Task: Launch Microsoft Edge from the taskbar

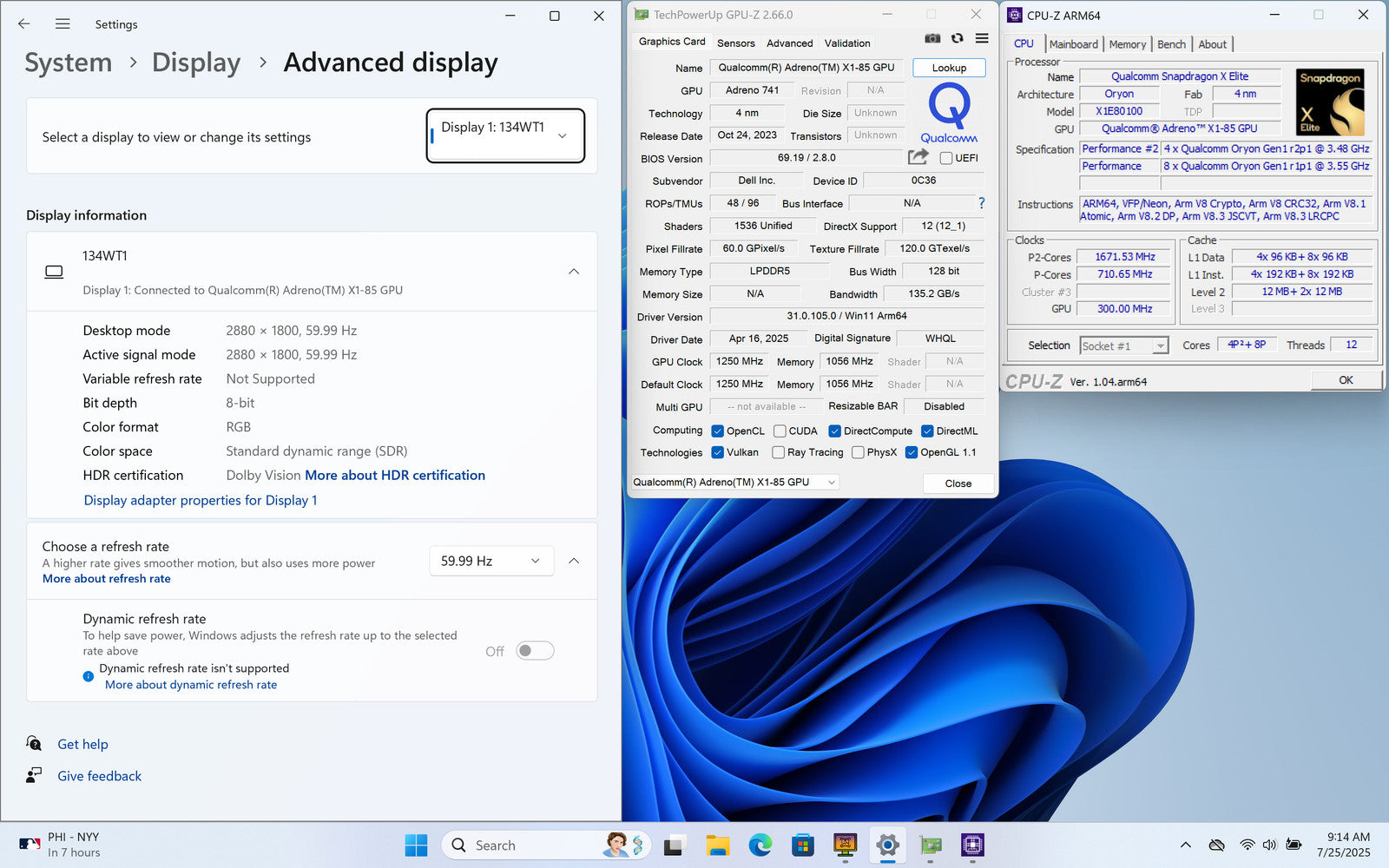Action: click(760, 845)
